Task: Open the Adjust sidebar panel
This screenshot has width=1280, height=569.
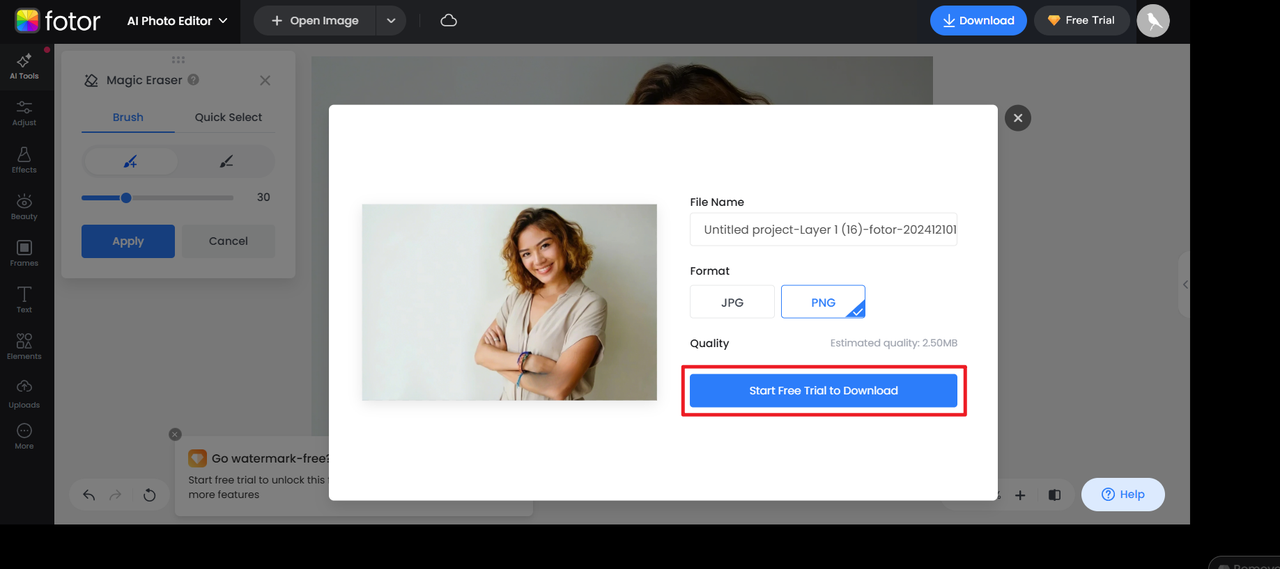Action: (24, 113)
